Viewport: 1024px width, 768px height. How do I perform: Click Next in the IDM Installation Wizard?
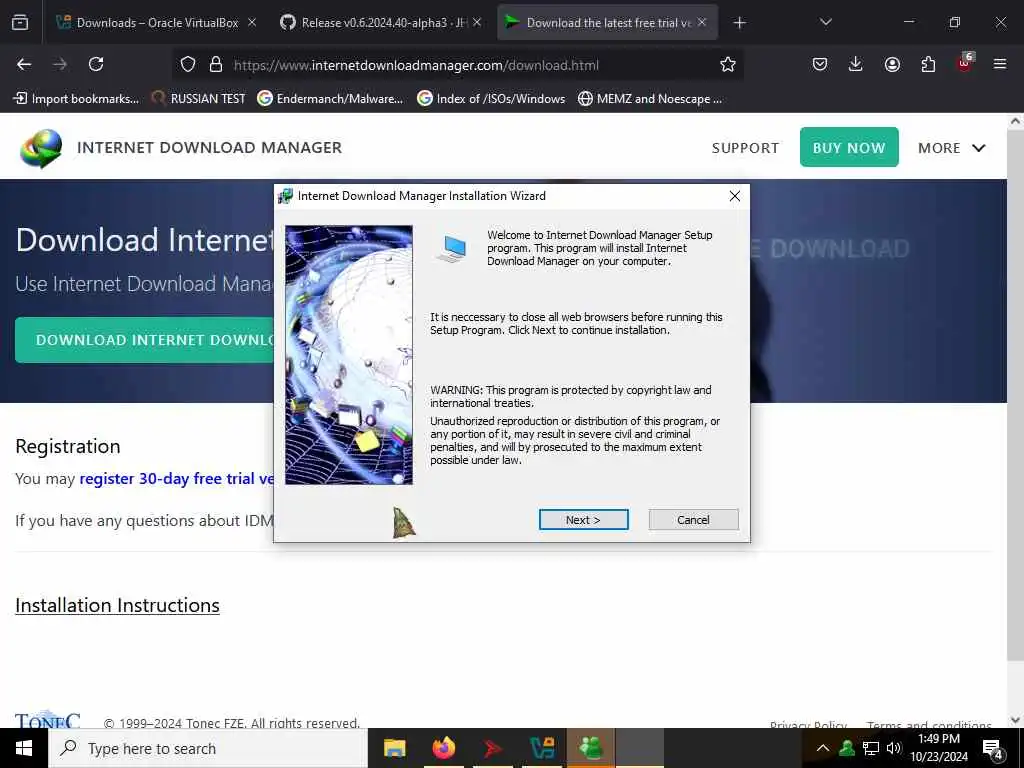point(583,520)
